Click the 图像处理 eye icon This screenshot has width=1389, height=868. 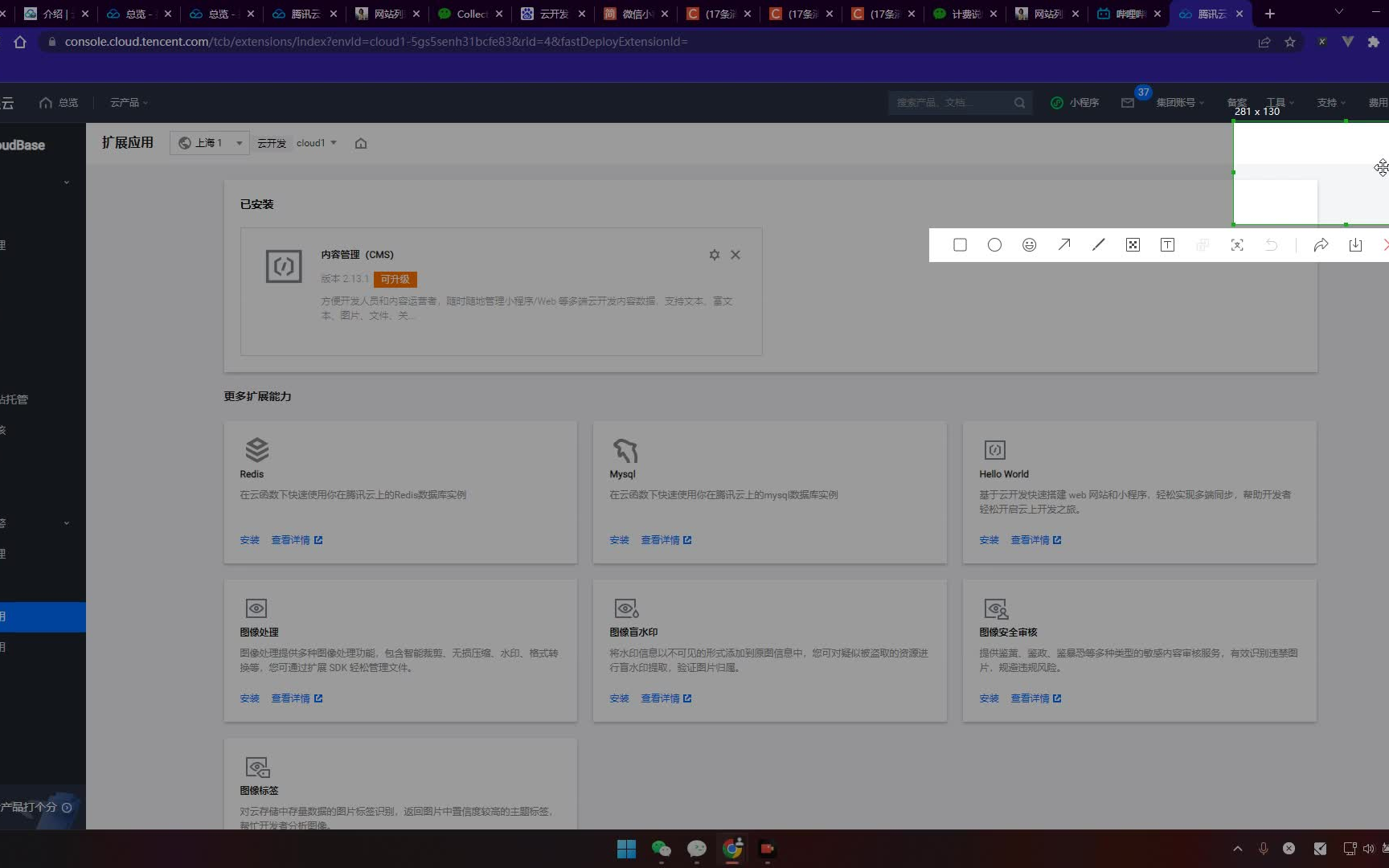[x=256, y=608]
